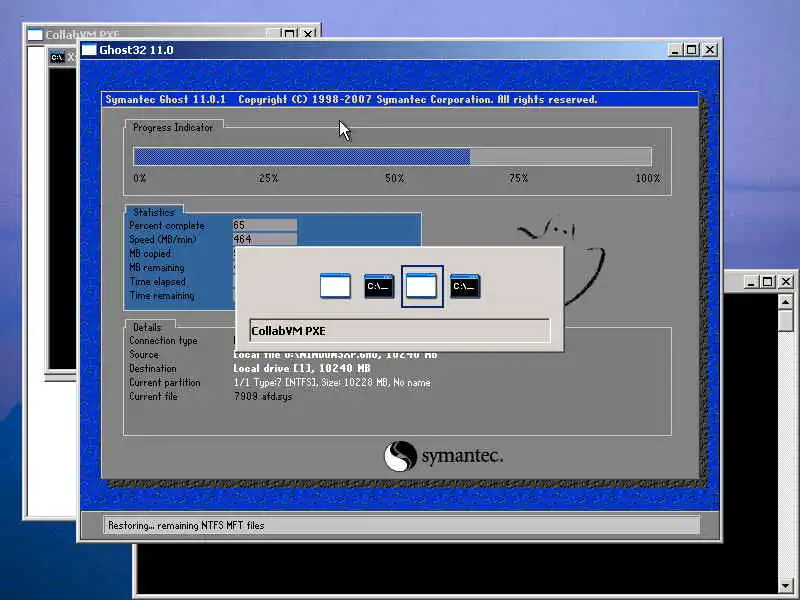
Task: Click the command prompt icon behind Ghost32 window
Action: [57, 57]
